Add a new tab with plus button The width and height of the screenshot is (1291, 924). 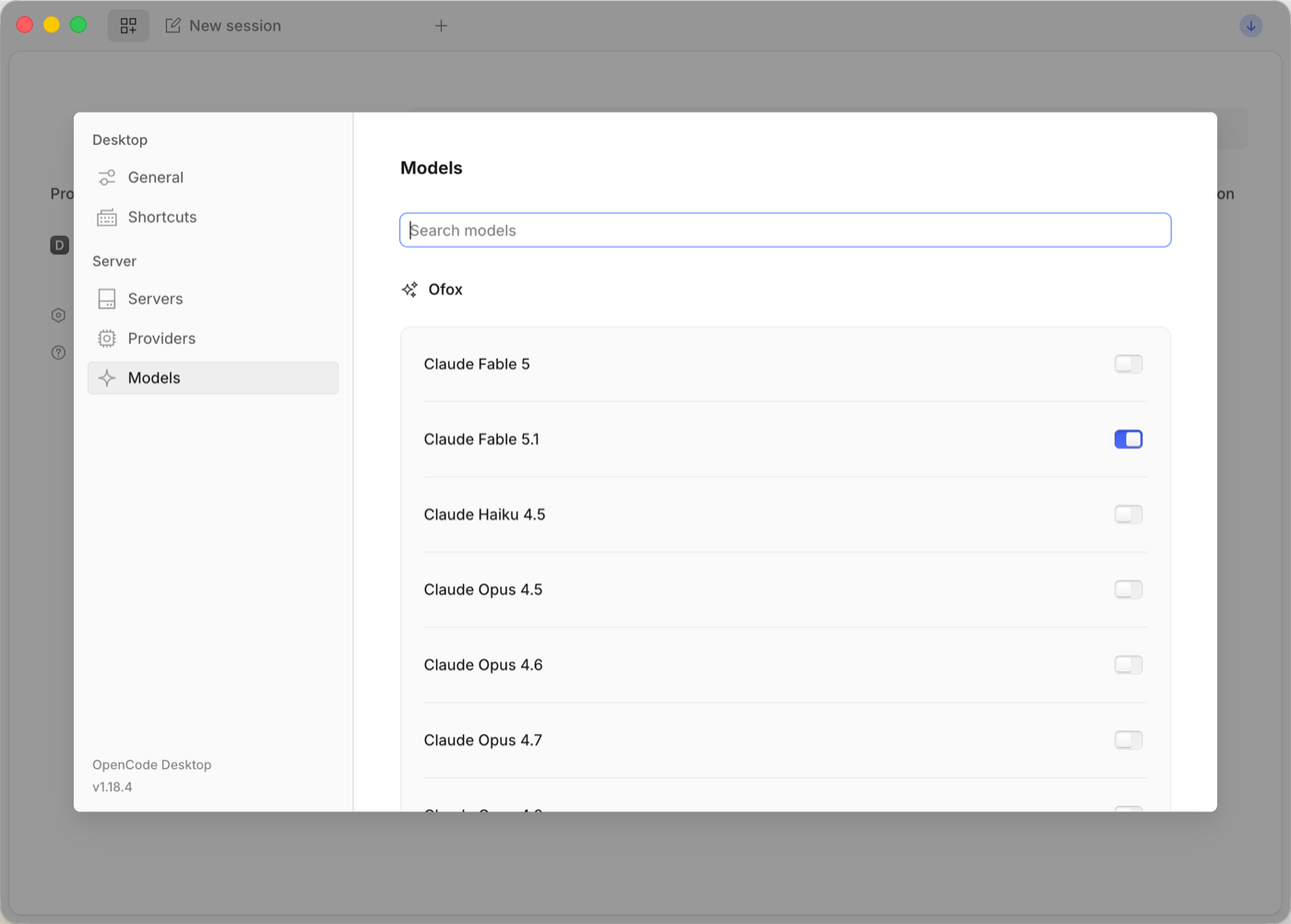tap(441, 26)
